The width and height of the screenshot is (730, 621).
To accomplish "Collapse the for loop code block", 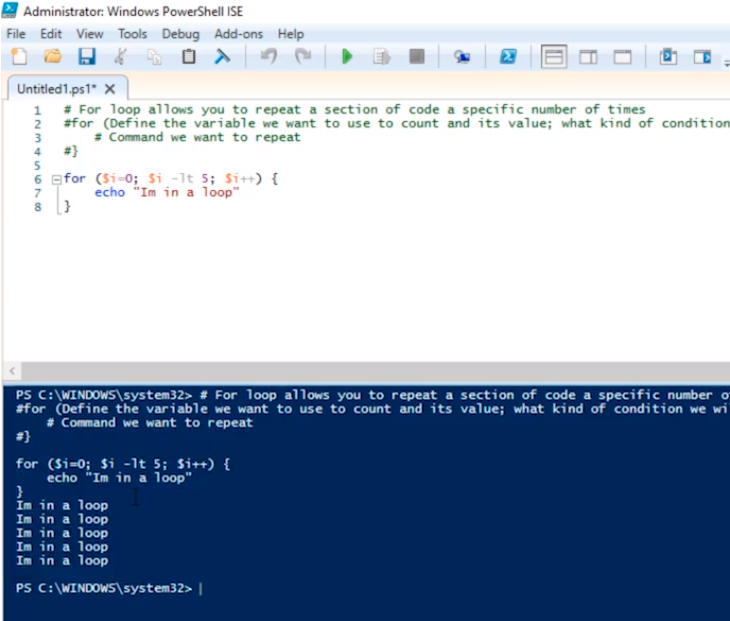I will tap(56, 179).
